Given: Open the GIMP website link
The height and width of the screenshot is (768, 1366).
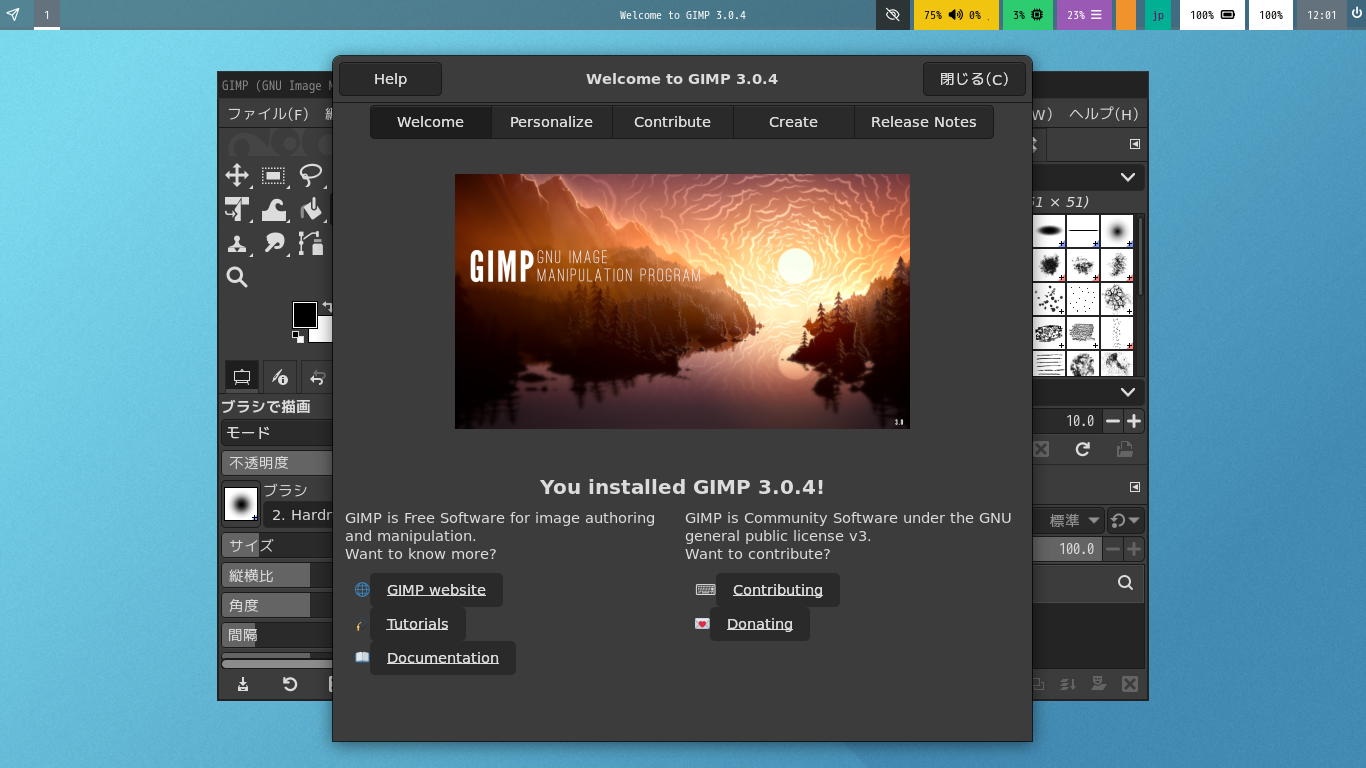Looking at the screenshot, I should pos(436,590).
